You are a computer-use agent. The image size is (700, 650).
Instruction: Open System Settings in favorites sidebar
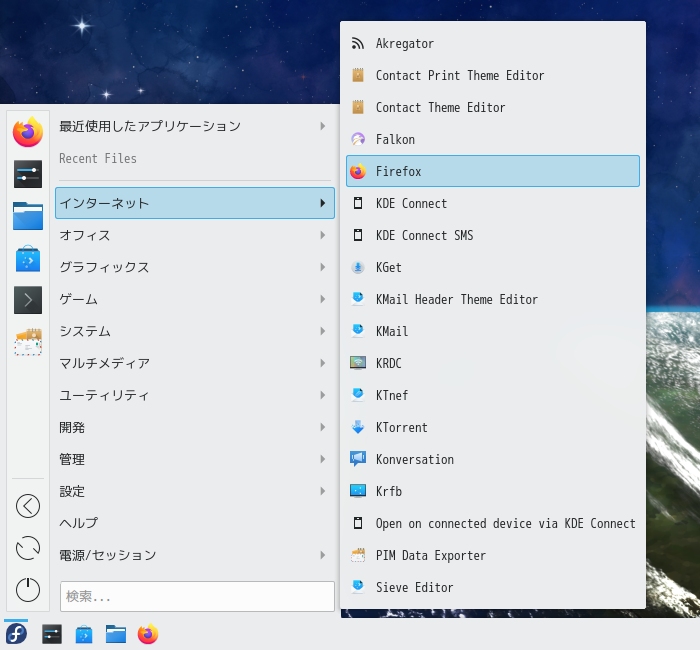coord(28,174)
